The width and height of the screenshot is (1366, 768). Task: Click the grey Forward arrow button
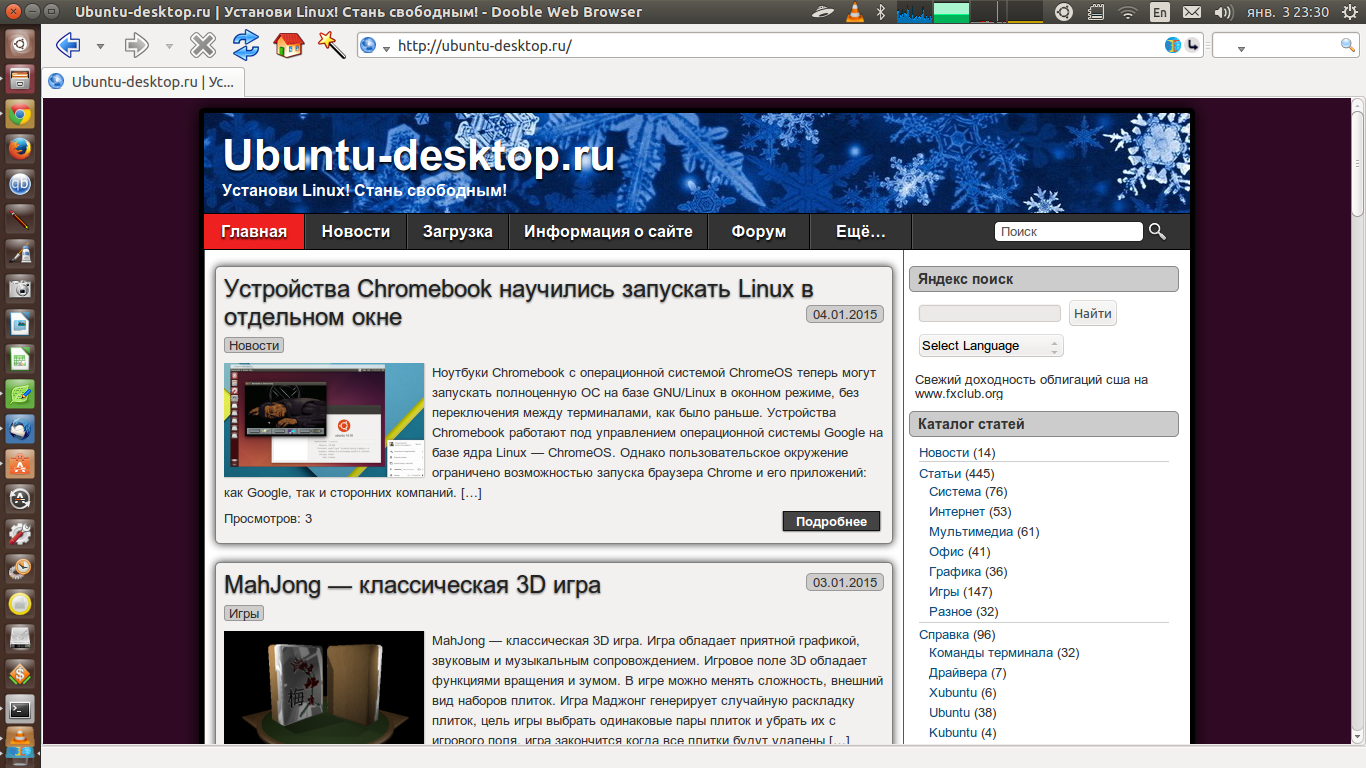click(137, 45)
